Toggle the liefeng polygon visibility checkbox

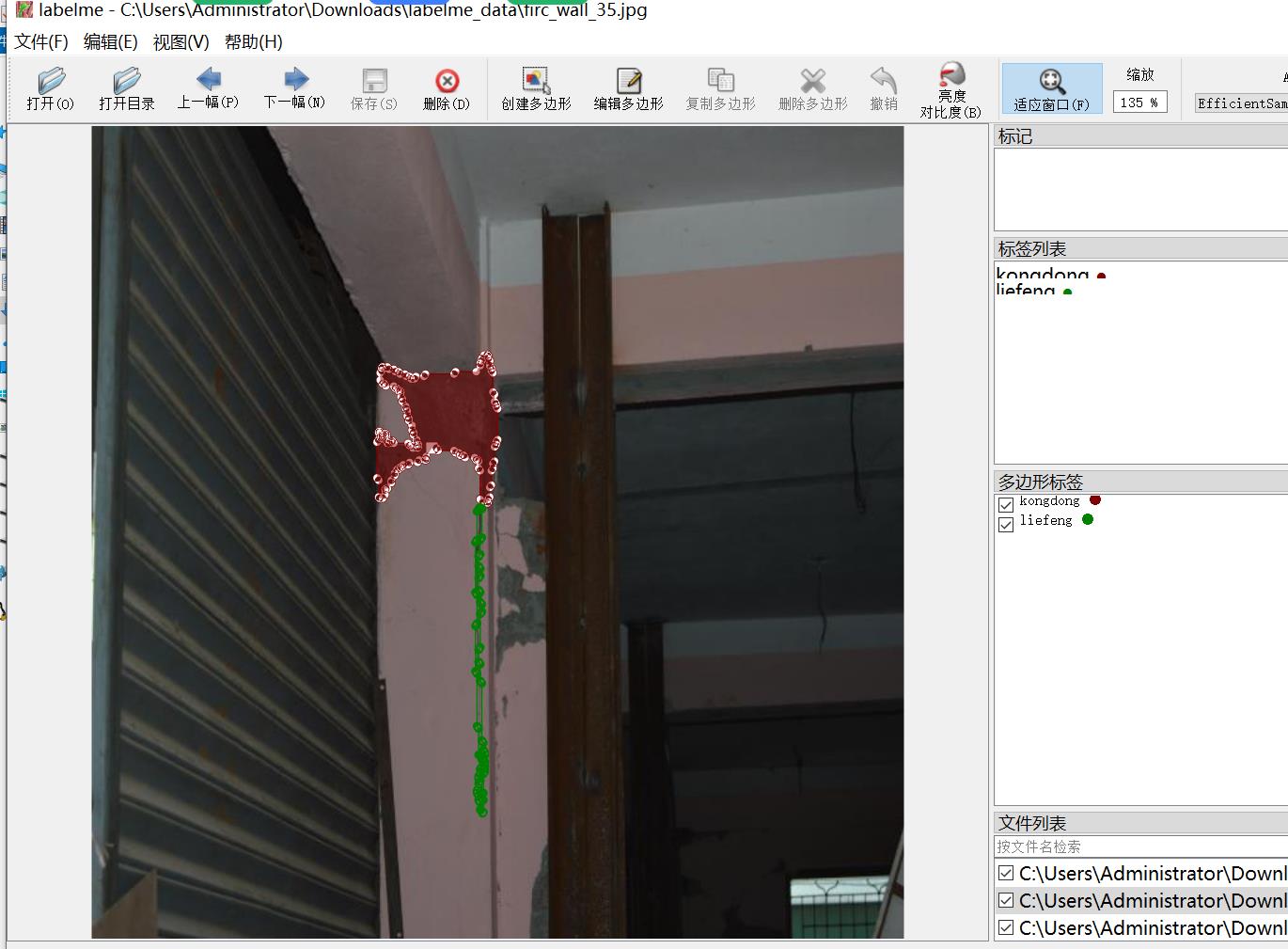pyautogui.click(x=1006, y=524)
